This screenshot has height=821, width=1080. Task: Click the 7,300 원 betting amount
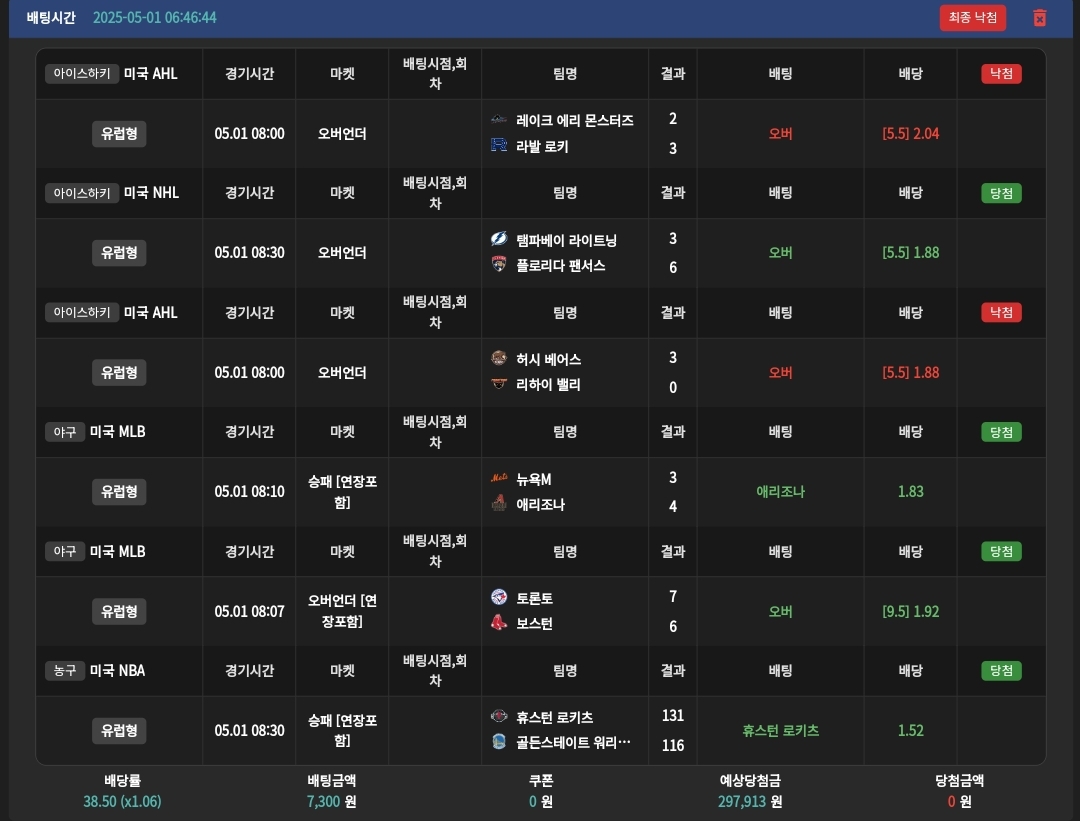[x=332, y=801]
